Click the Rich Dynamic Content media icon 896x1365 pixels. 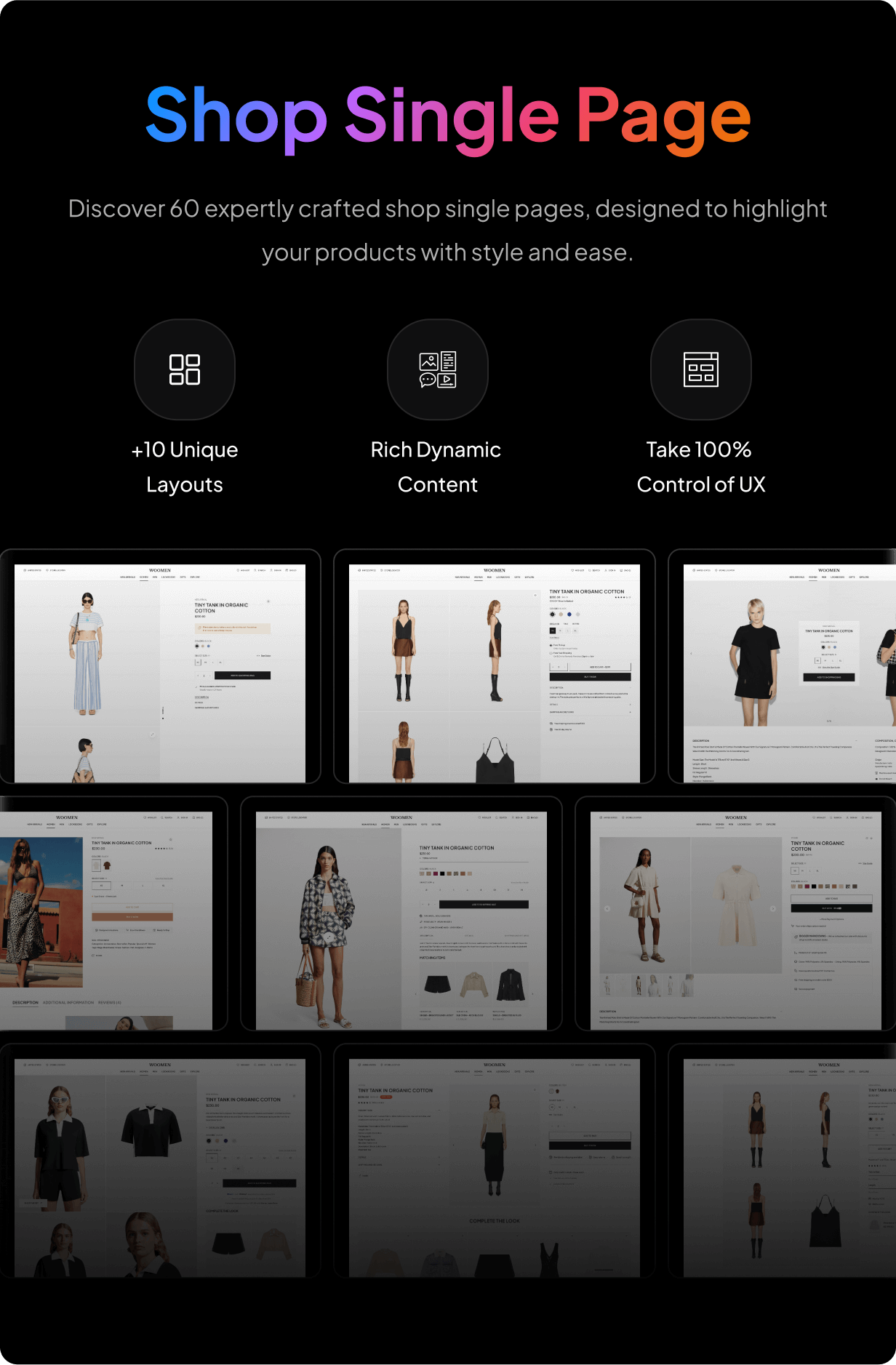click(x=437, y=369)
